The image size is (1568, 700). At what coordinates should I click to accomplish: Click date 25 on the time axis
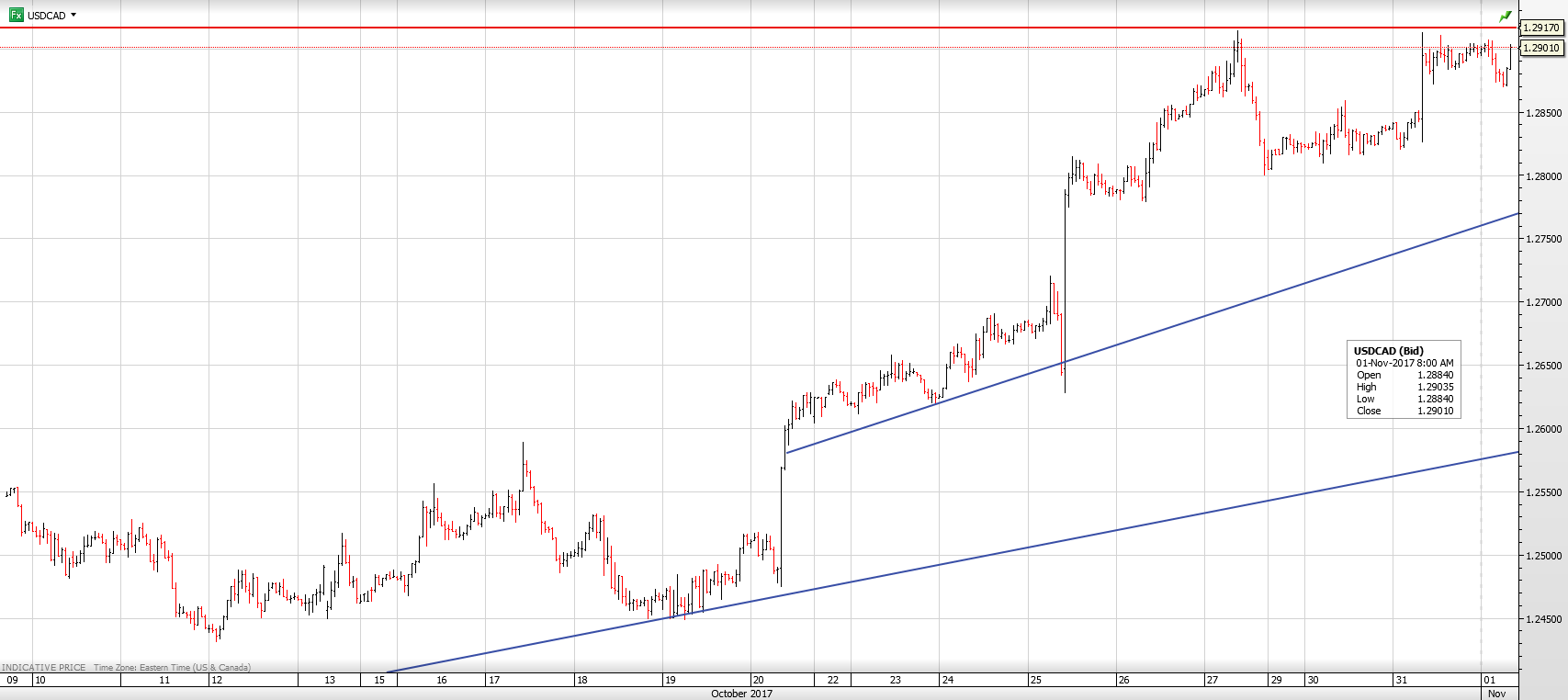pyautogui.click(x=1035, y=680)
